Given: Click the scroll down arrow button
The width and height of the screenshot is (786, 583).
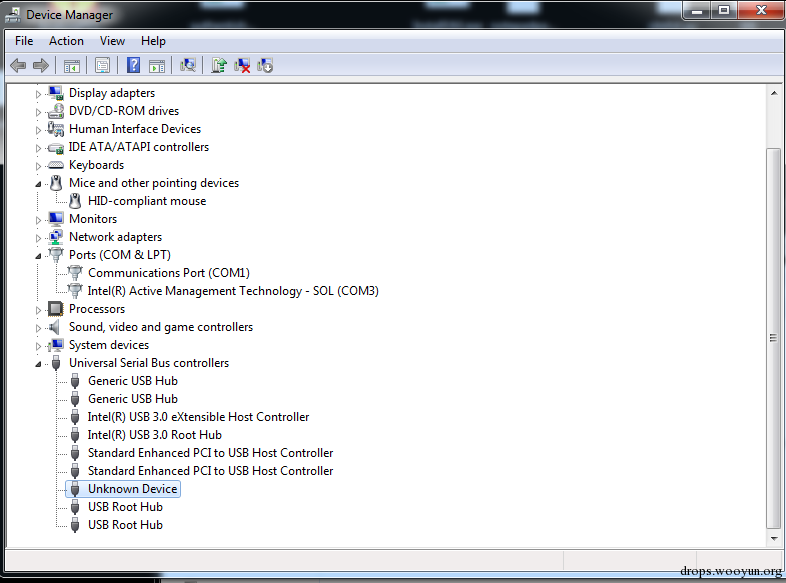Looking at the screenshot, I should [774, 539].
